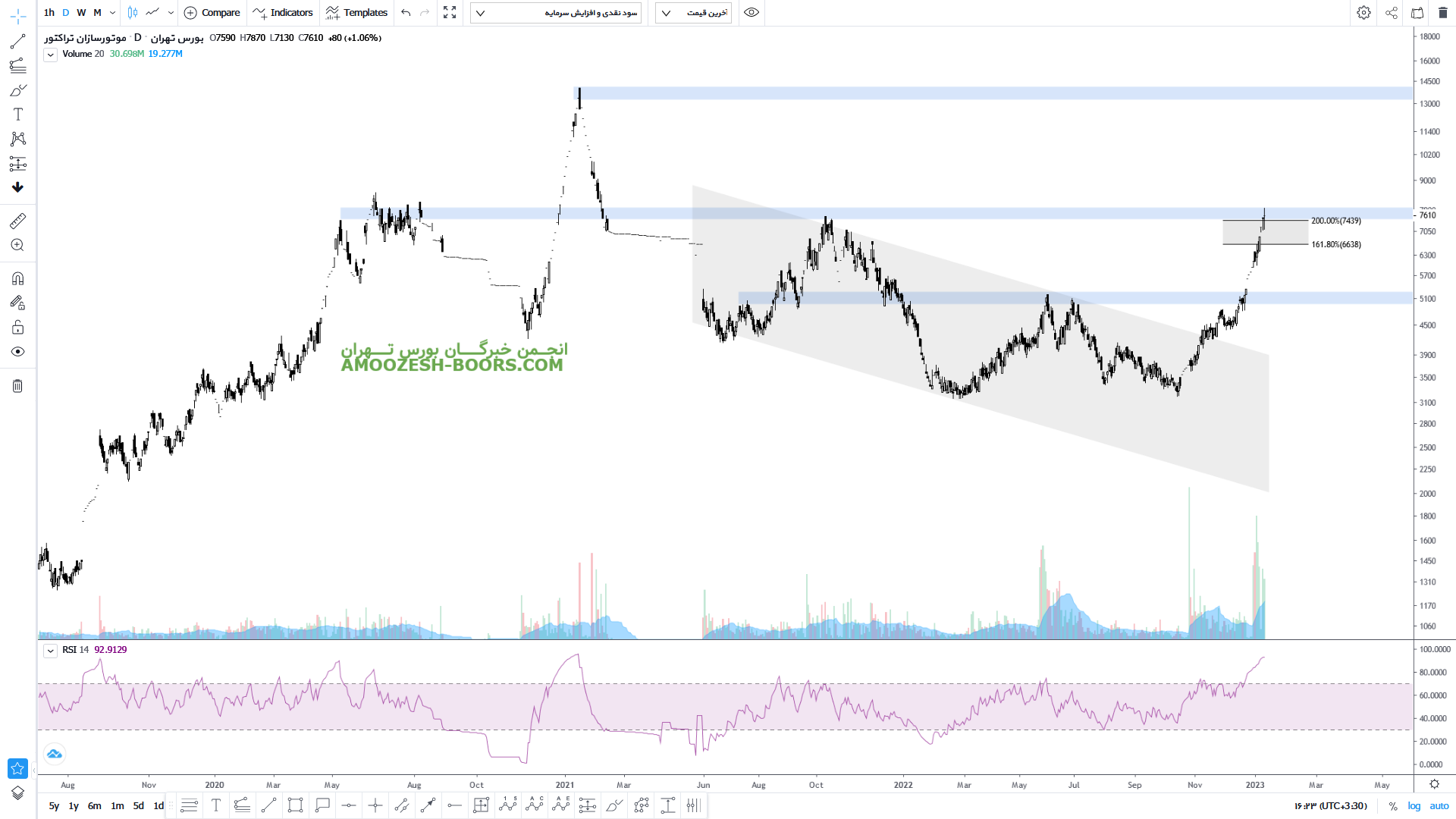Select the 6m date range
The image size is (1456, 819).
(x=94, y=806)
